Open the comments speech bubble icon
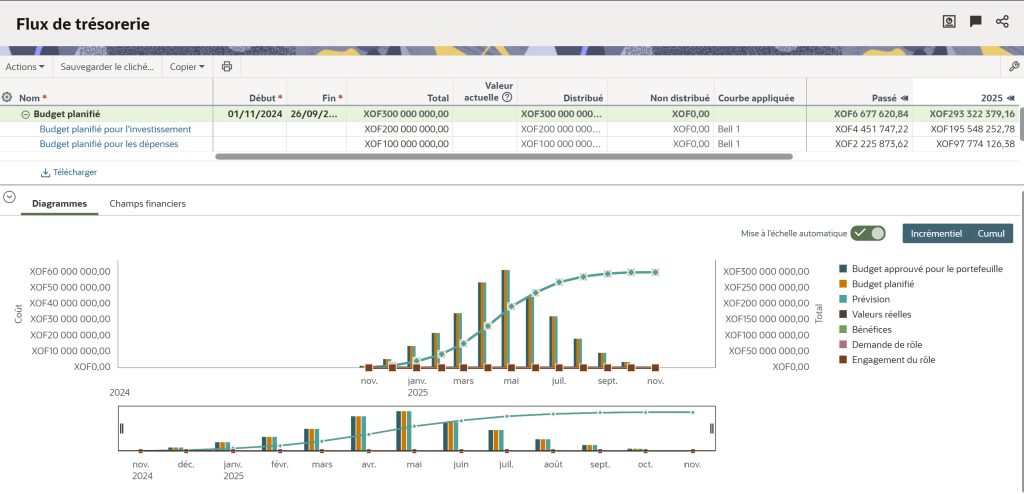This screenshot has width=1024, height=494. pos(976,22)
